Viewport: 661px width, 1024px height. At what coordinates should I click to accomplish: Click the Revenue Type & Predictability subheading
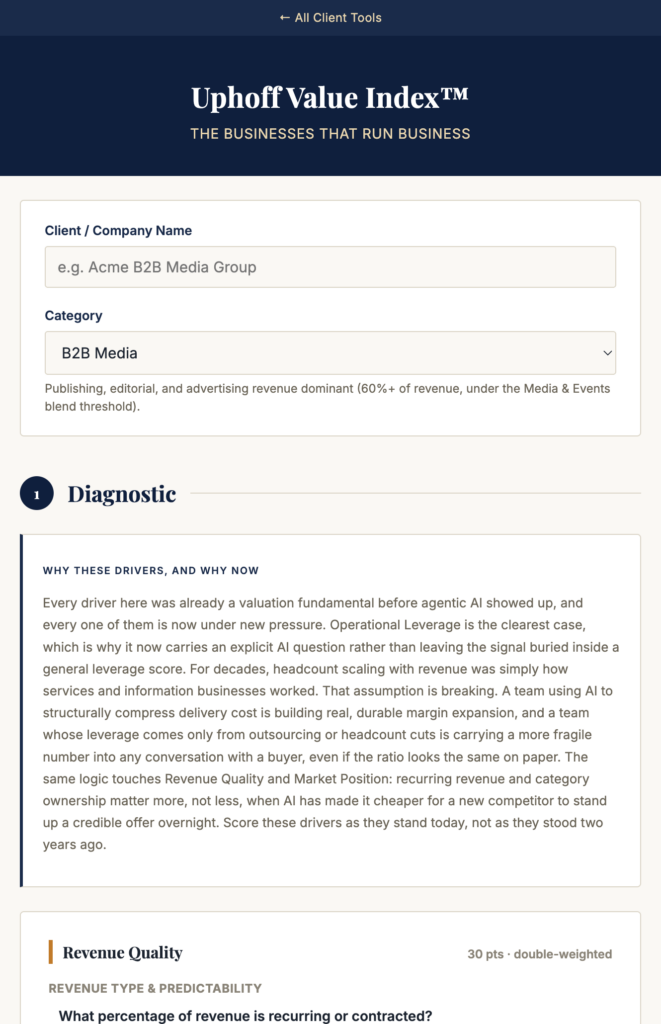[x=155, y=988]
